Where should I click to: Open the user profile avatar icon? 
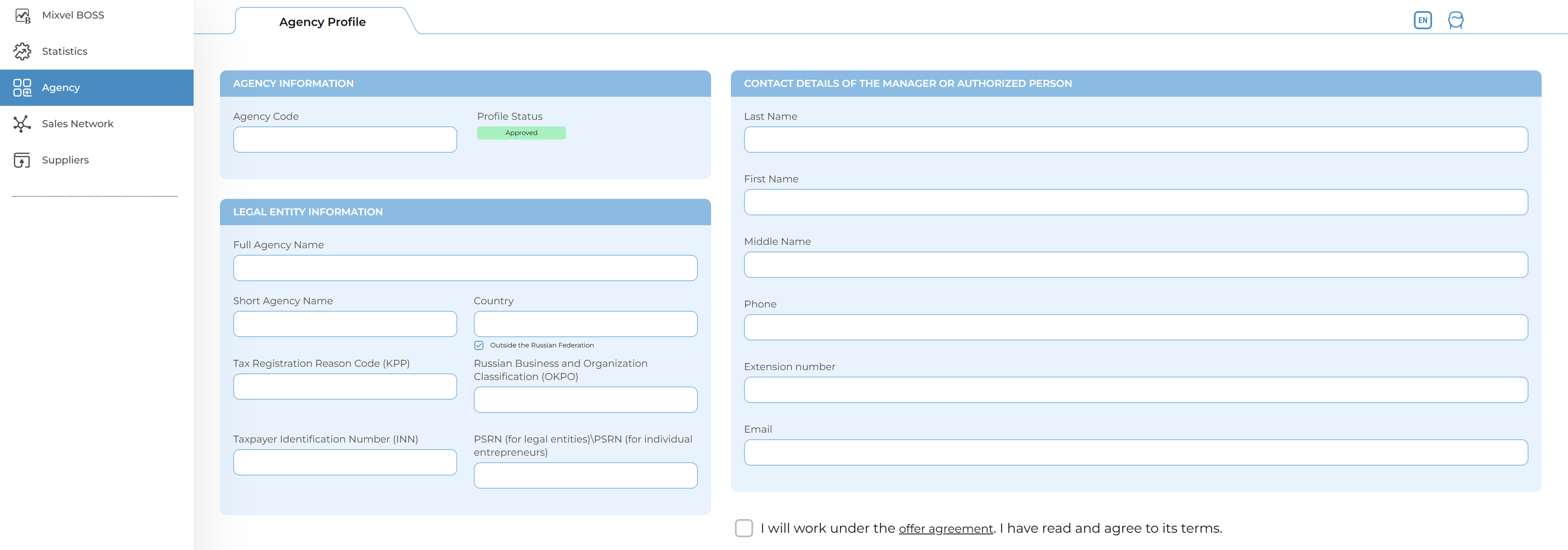pos(1456,20)
